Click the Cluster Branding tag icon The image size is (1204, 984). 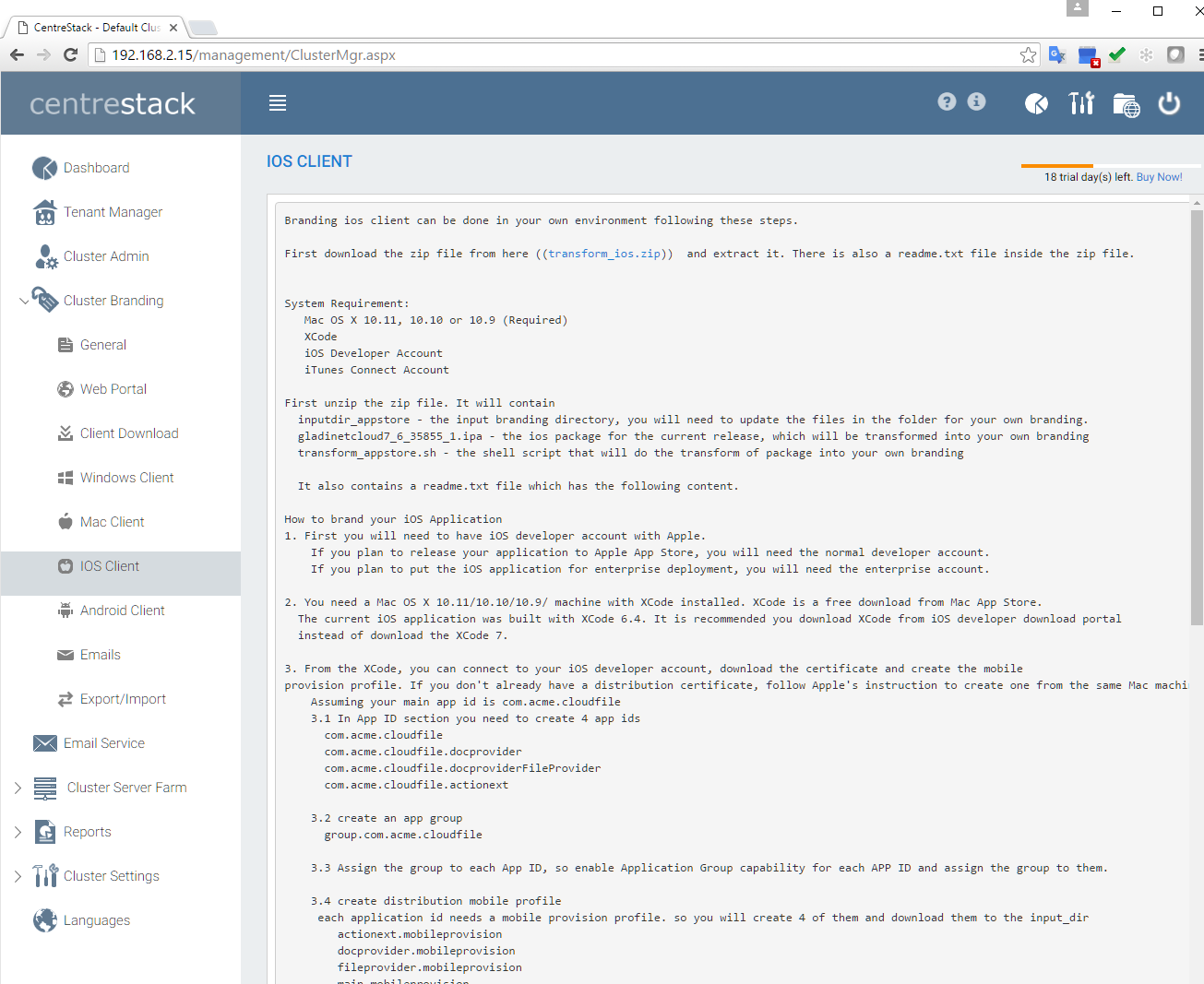pos(45,300)
